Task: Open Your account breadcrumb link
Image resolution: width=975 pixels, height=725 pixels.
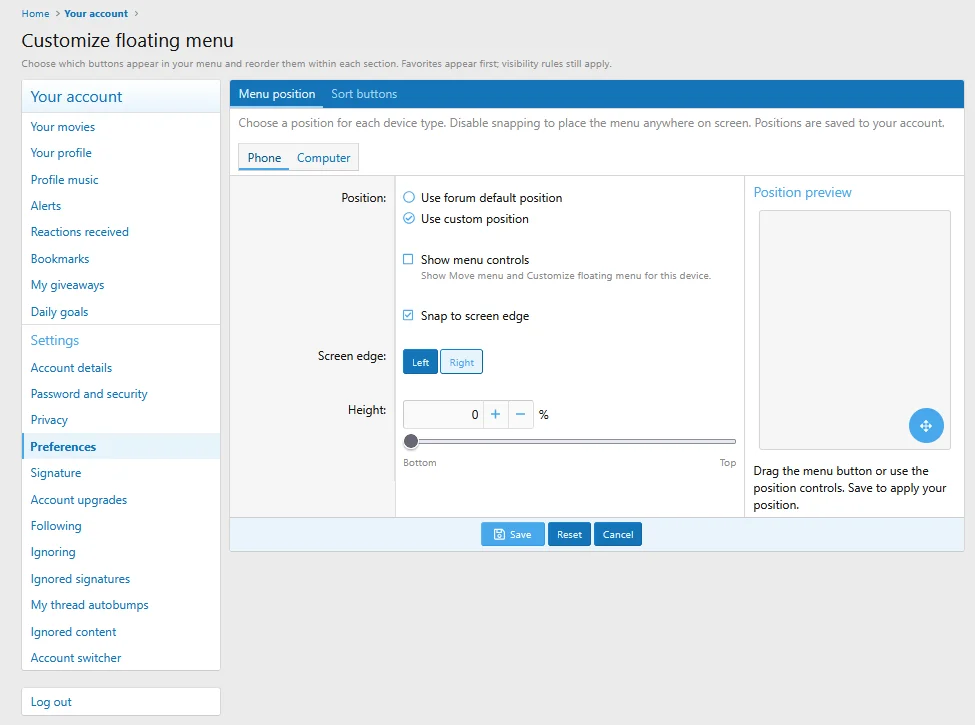Action: 96,14
